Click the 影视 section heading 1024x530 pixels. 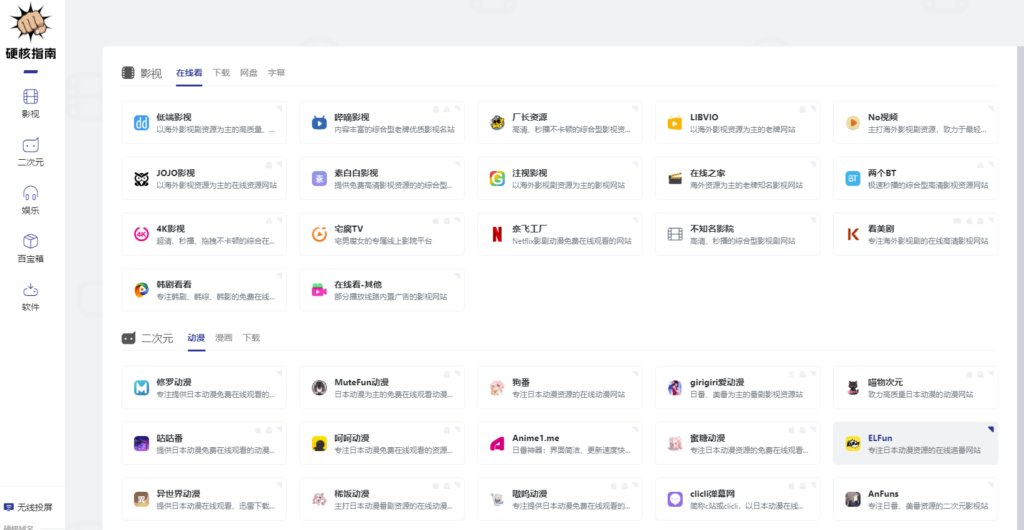pos(151,73)
